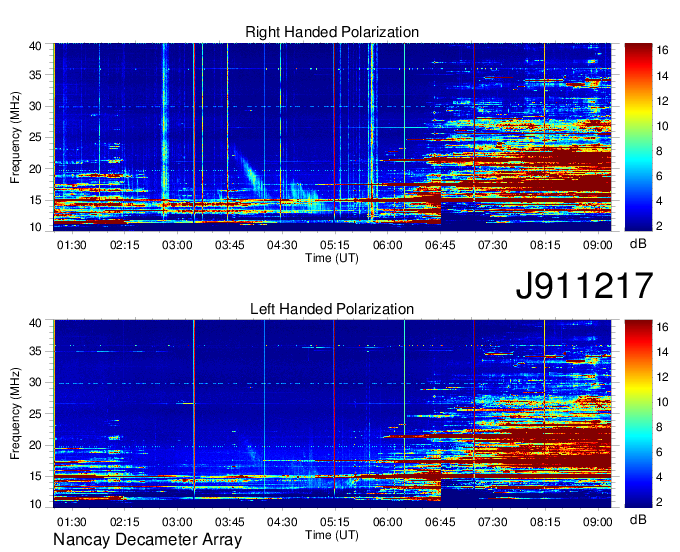Click the top plot's Time (UT) axis label
The height and width of the screenshot is (552, 680).
(x=332, y=258)
